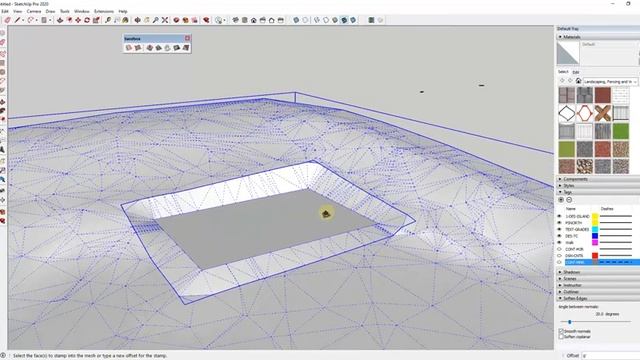Click the cyan TEXT-GRADES color swatch
Image resolution: width=640 pixels, height=360 pixels.
[x=595, y=229]
